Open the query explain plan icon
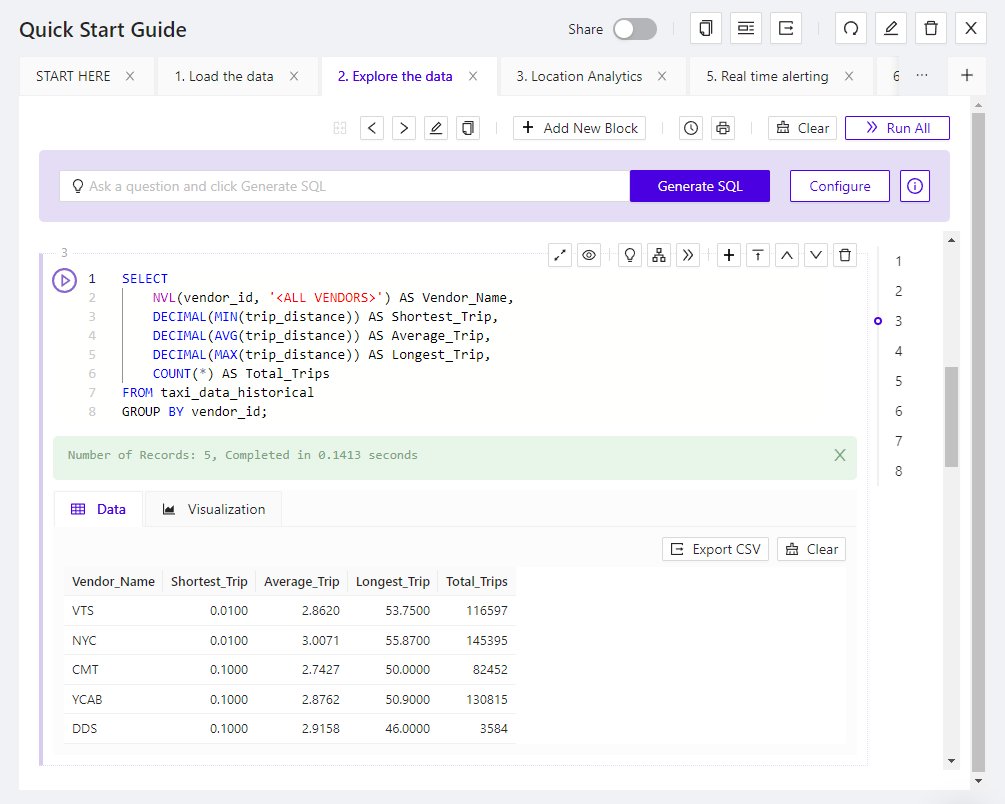 (658, 255)
